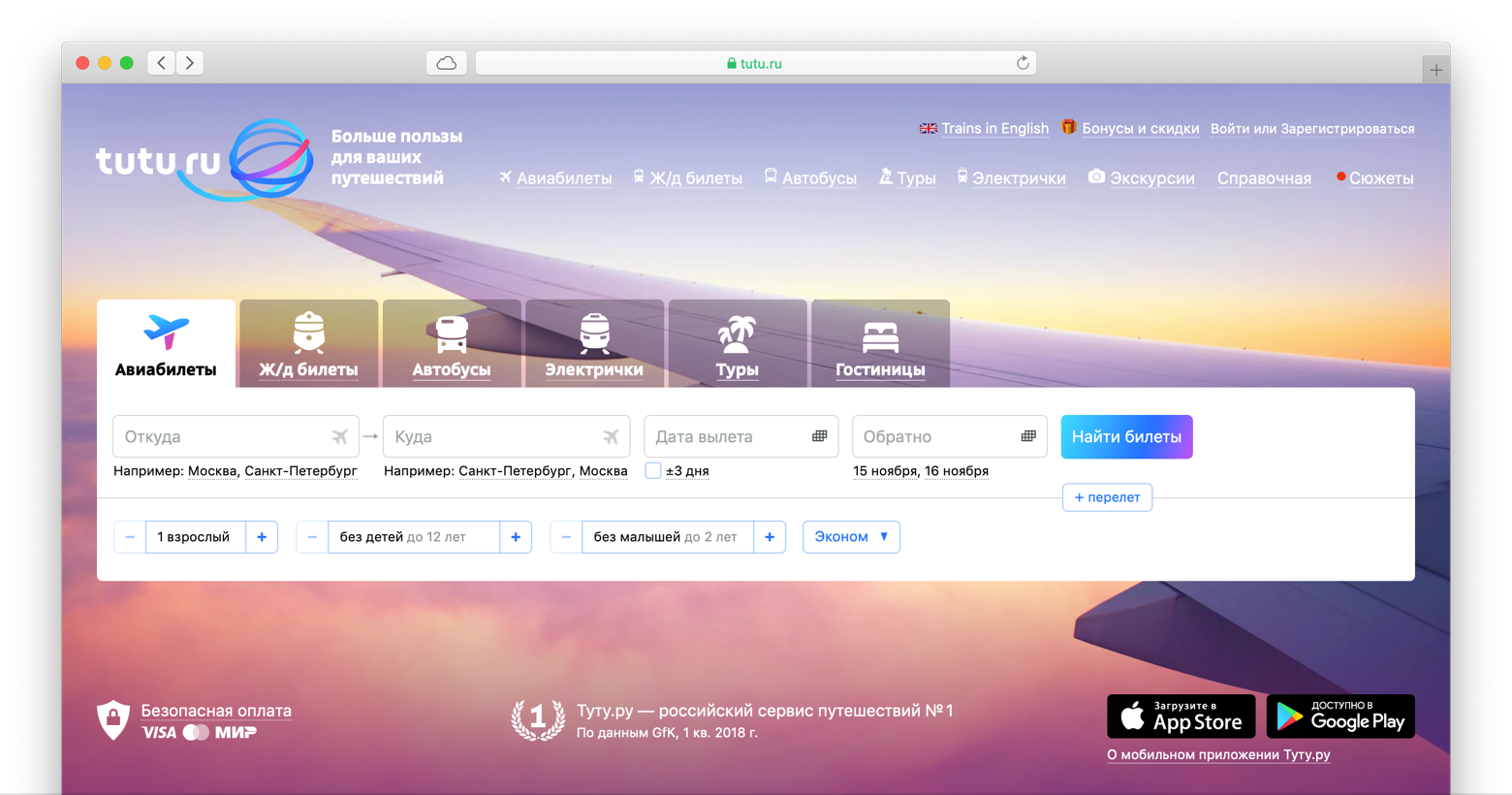
Task: Open the Google Play download badge
Action: 1340,716
